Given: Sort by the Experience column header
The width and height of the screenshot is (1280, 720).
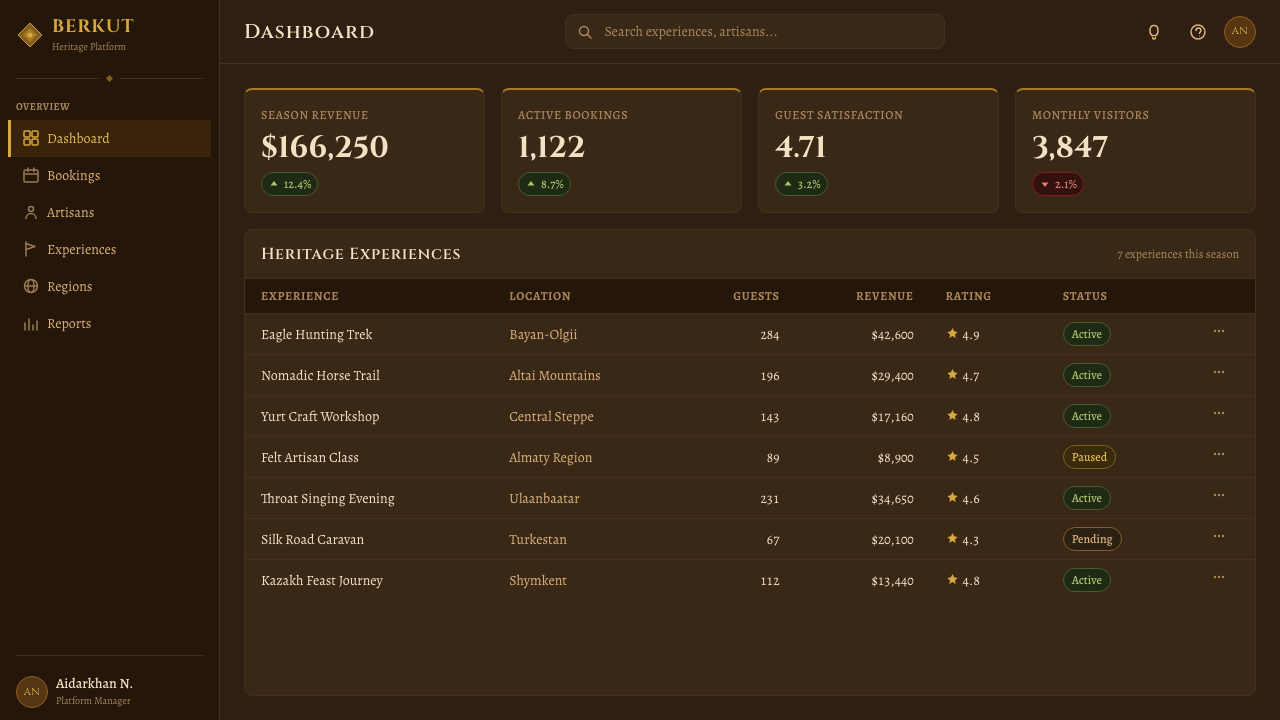Looking at the screenshot, I should 300,296.
